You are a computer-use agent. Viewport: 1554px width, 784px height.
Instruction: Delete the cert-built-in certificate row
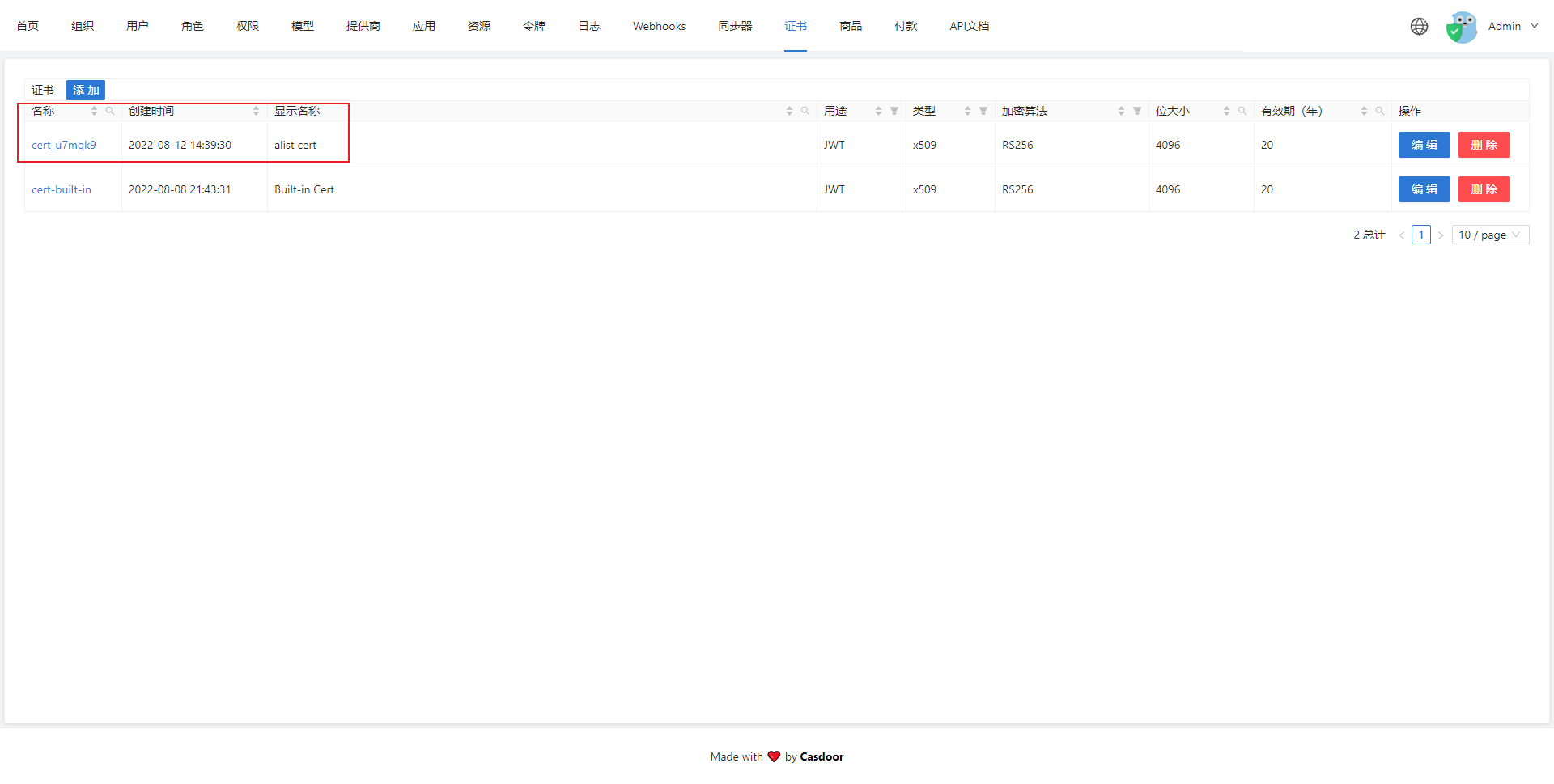(x=1484, y=189)
